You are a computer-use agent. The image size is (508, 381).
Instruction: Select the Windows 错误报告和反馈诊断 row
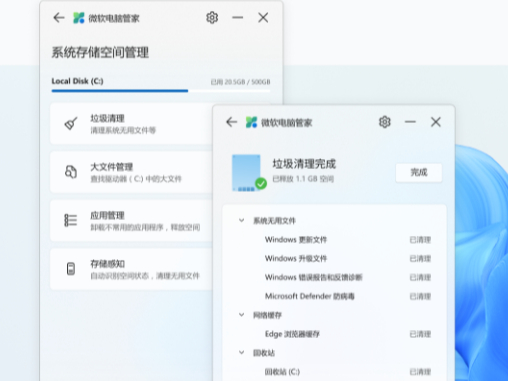point(334,277)
